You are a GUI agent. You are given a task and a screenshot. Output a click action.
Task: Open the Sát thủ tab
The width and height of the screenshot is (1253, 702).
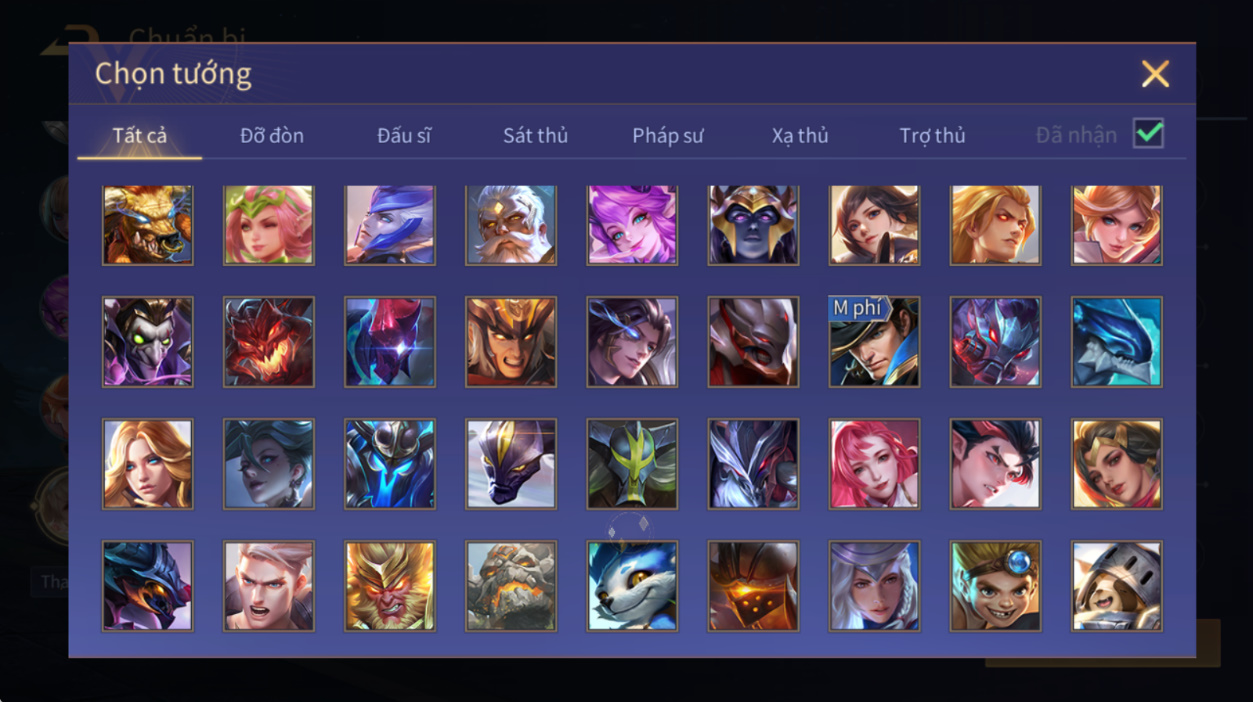point(535,135)
